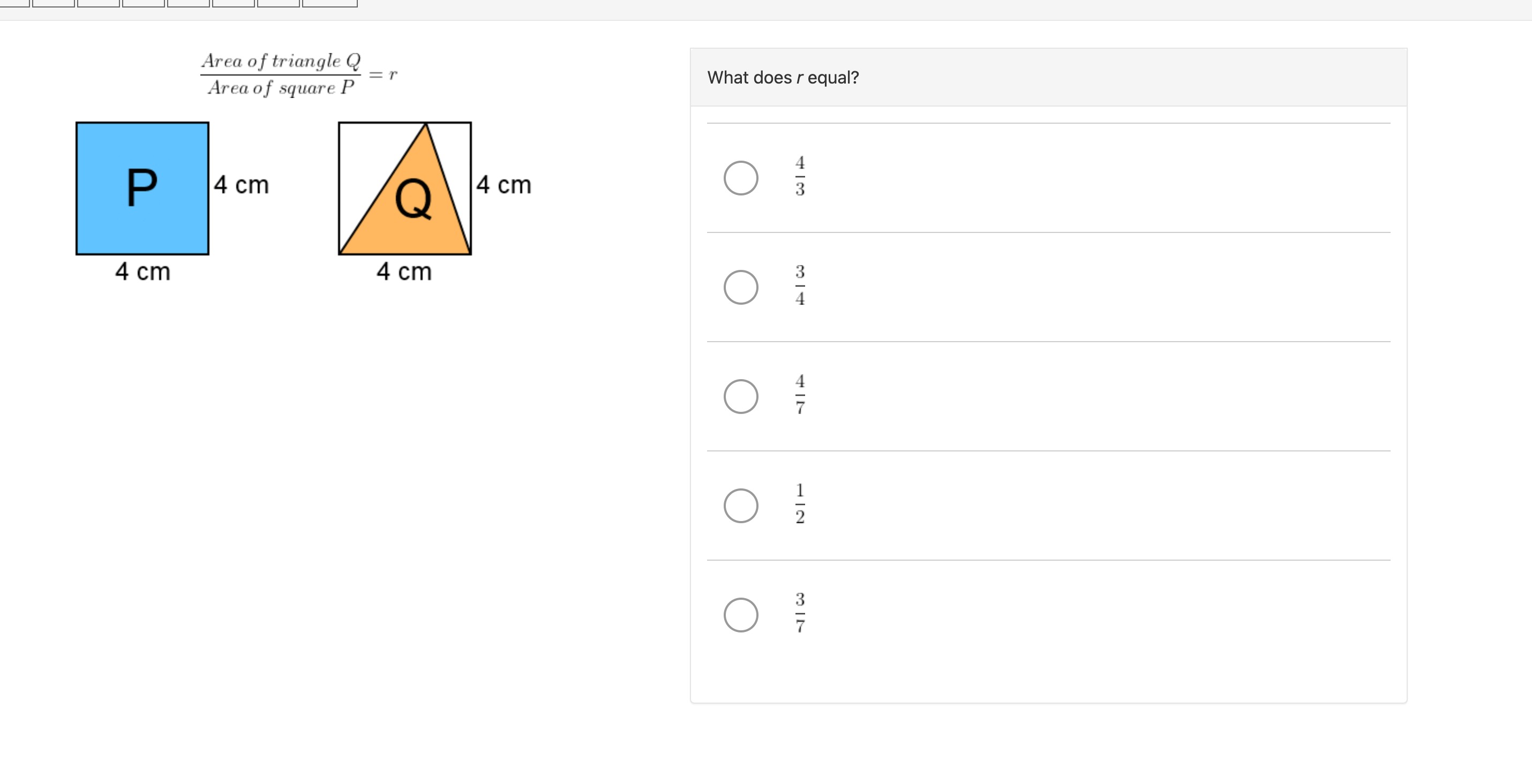Pick the 4/7 answer radio button

pos(740,396)
